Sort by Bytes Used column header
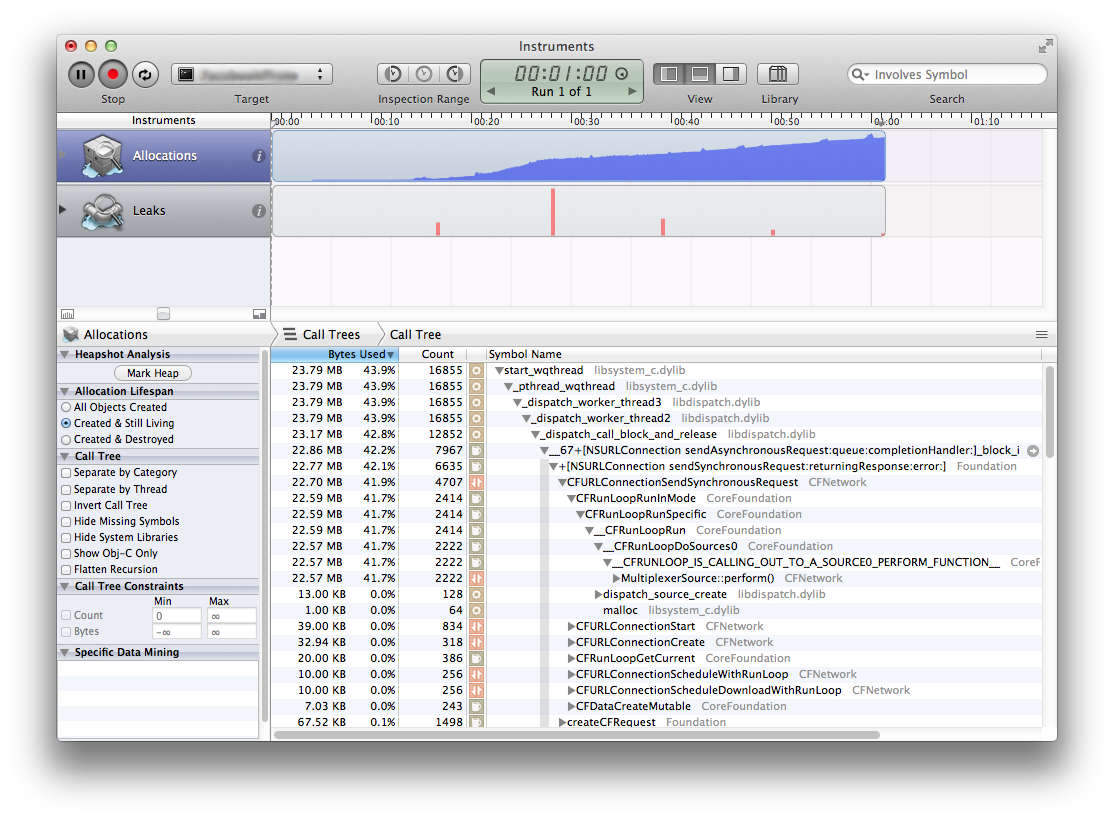The height and width of the screenshot is (820, 1114). [x=335, y=354]
